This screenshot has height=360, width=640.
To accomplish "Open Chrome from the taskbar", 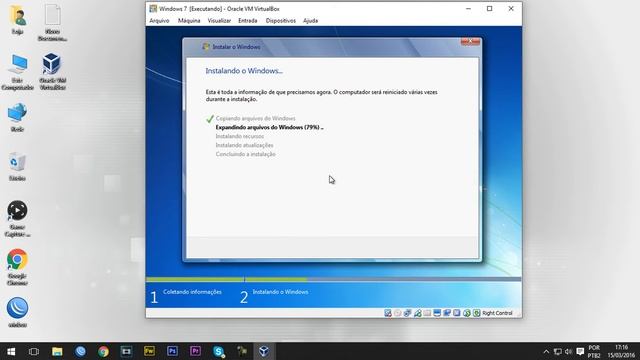I will click(x=103, y=351).
